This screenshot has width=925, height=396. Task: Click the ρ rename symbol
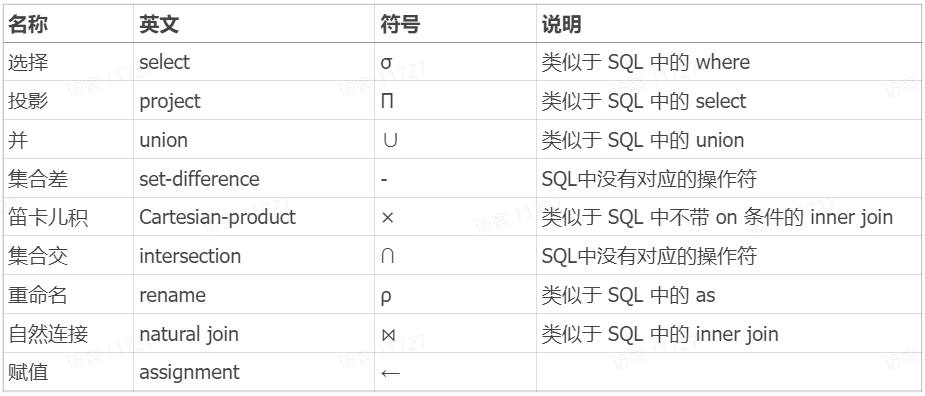coord(386,296)
